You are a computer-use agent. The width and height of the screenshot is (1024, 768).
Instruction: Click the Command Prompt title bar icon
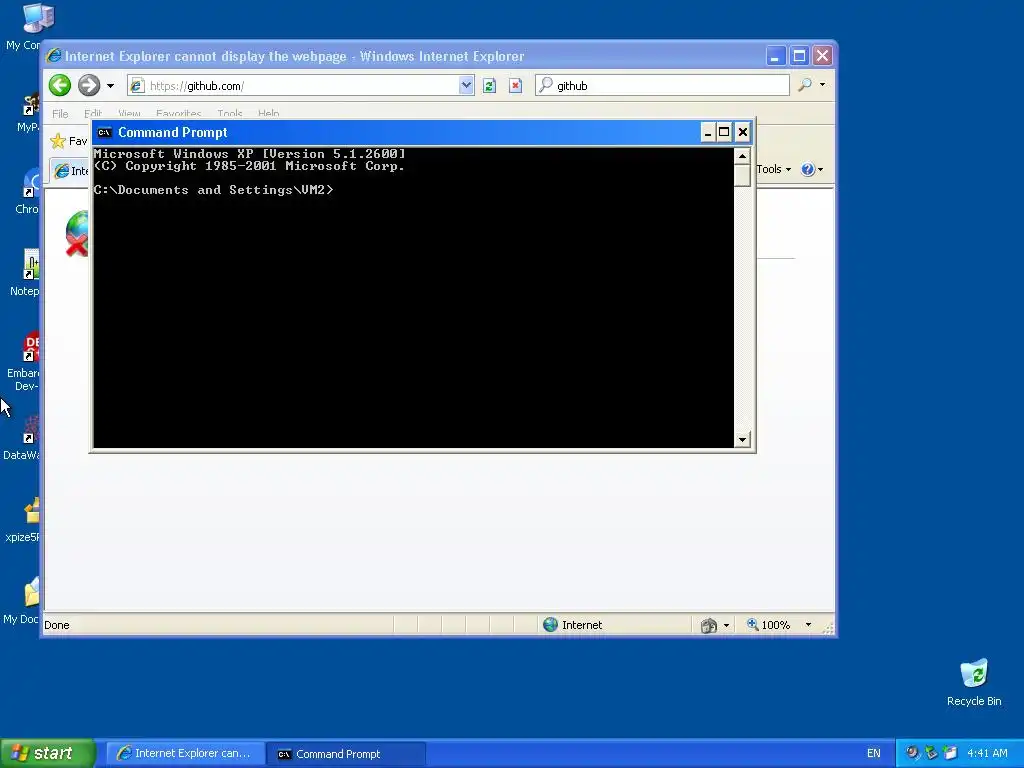pyautogui.click(x=104, y=133)
